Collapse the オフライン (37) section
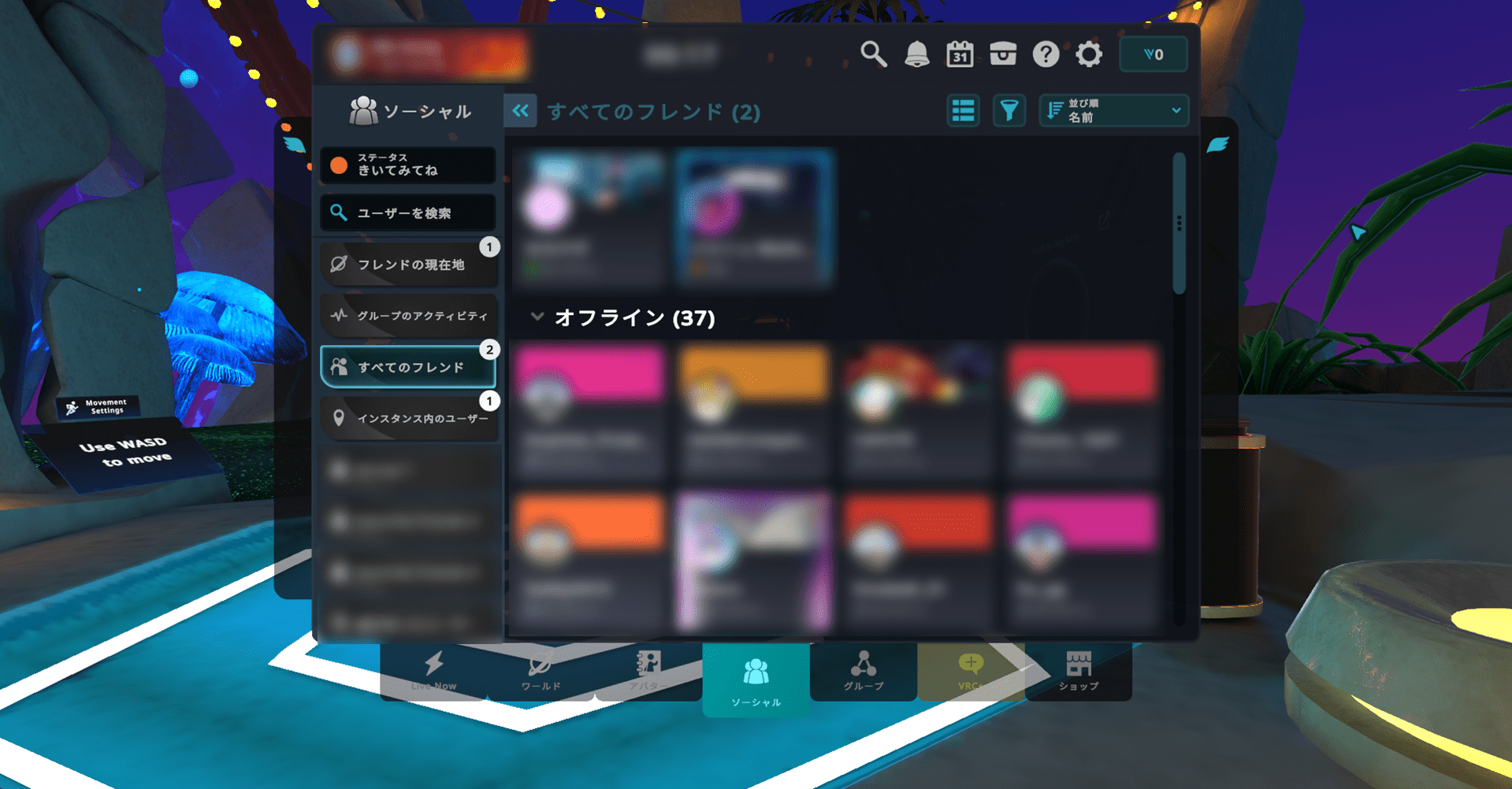1512x789 pixels. pos(537,317)
